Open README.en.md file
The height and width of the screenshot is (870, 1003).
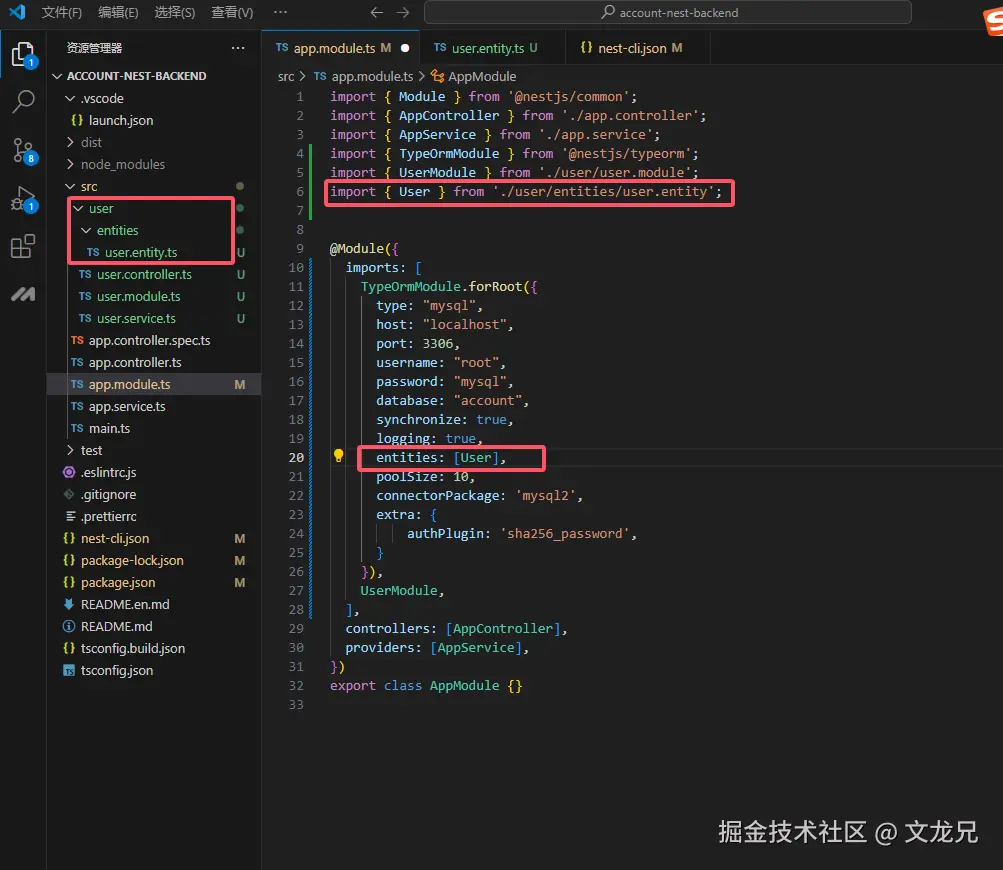pos(154,605)
